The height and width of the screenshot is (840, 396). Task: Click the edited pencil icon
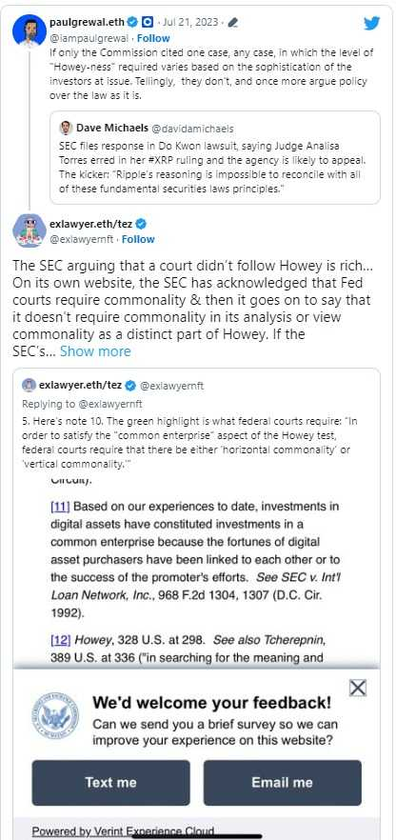pyautogui.click(x=233, y=22)
